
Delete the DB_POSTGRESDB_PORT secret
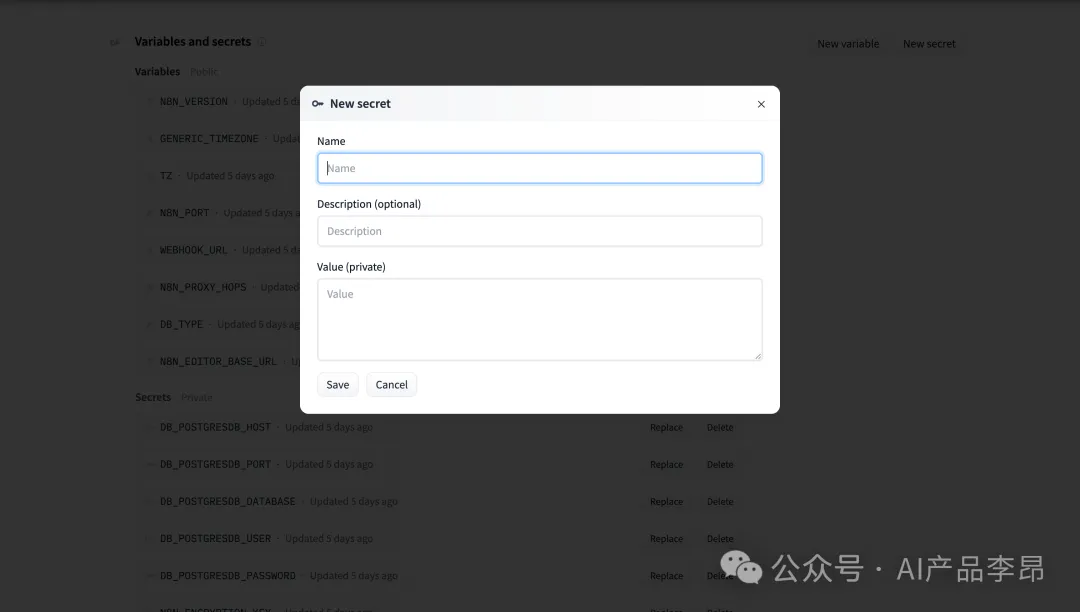point(720,465)
